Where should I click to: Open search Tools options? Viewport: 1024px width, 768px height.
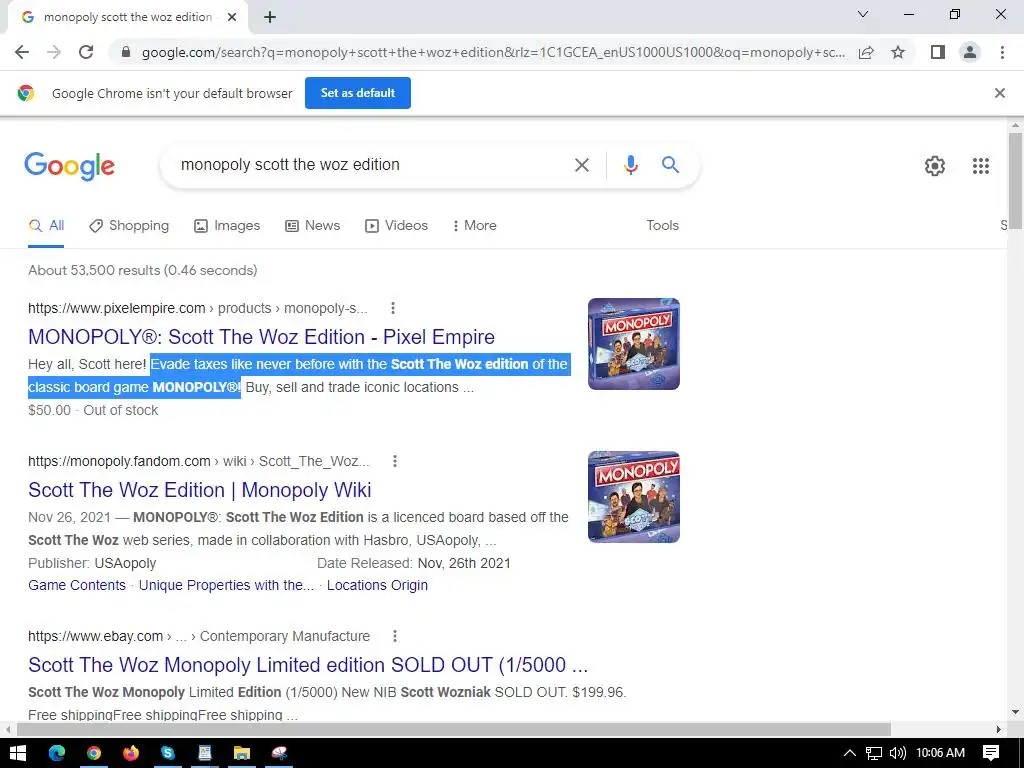coord(662,225)
